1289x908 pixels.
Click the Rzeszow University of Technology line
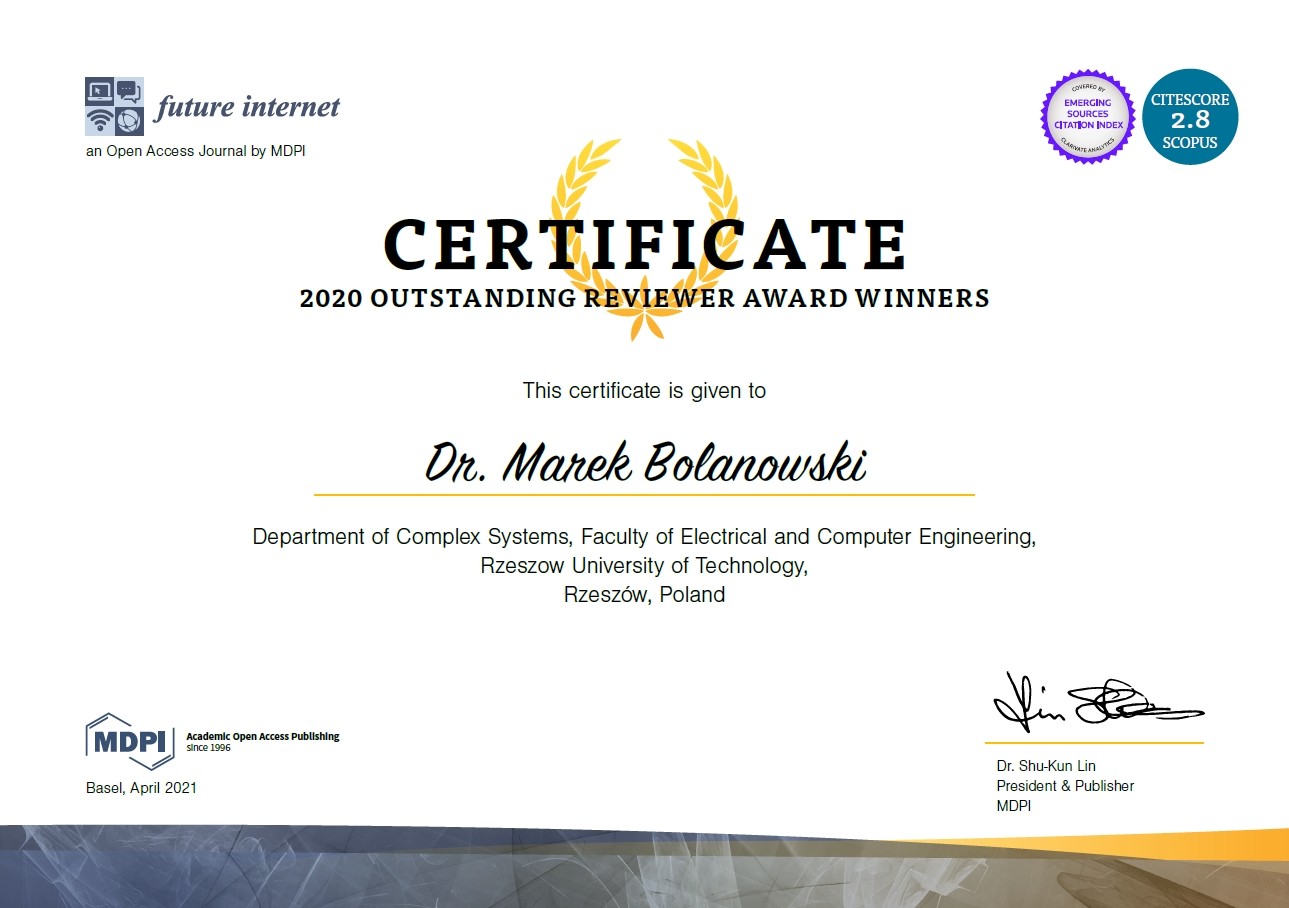[644, 566]
